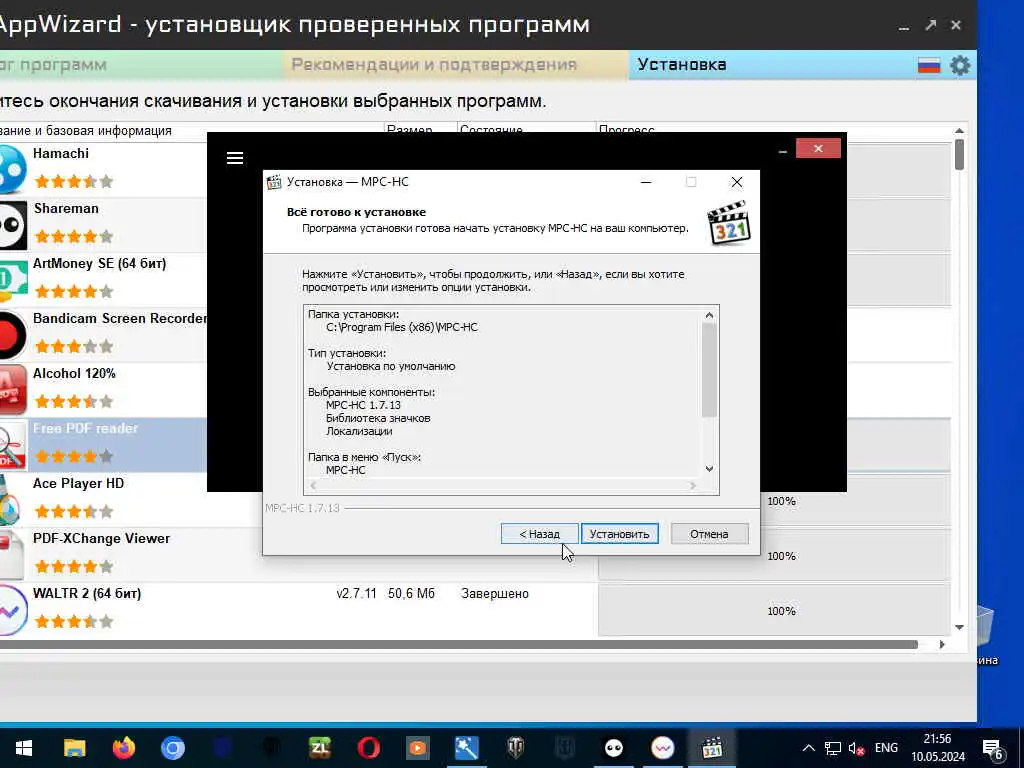The image size is (1024, 768).
Task: Open the orange media player taskbar icon
Action: coord(417,748)
